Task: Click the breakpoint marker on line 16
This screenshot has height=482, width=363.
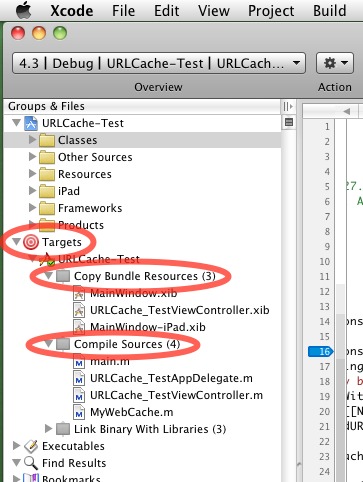Action: click(321, 351)
